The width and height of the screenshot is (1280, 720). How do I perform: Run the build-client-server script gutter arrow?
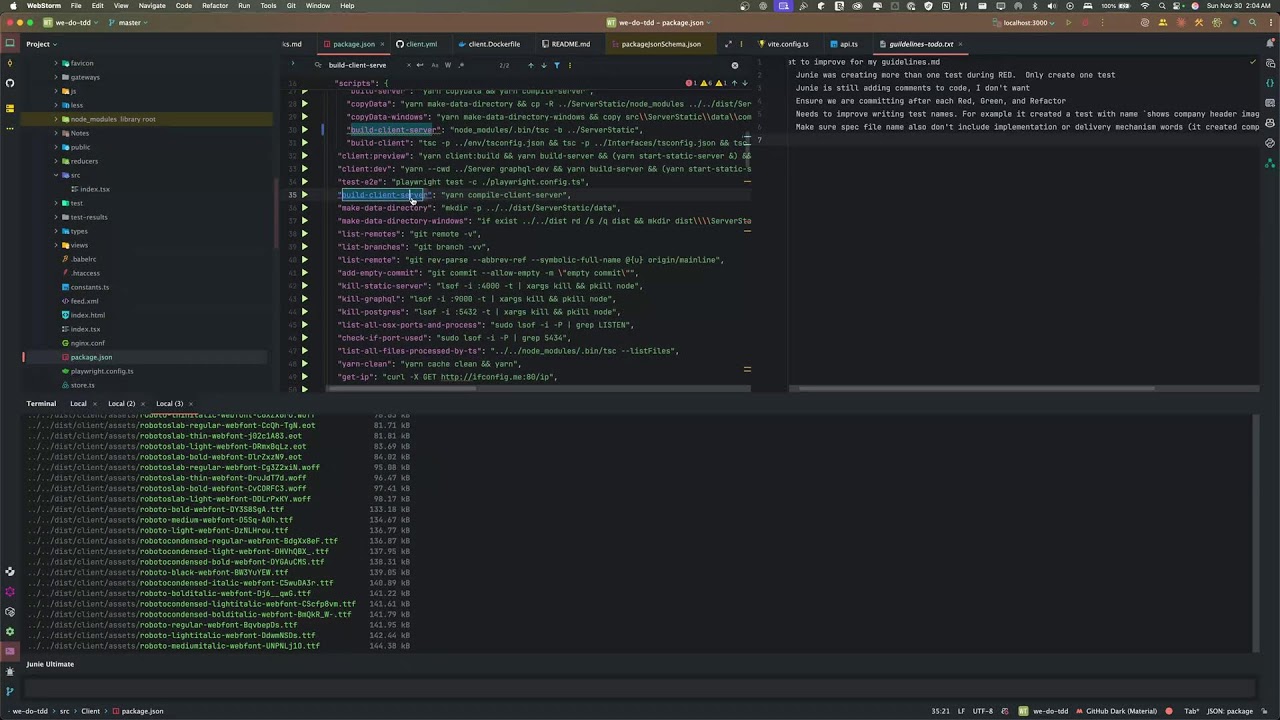point(305,195)
